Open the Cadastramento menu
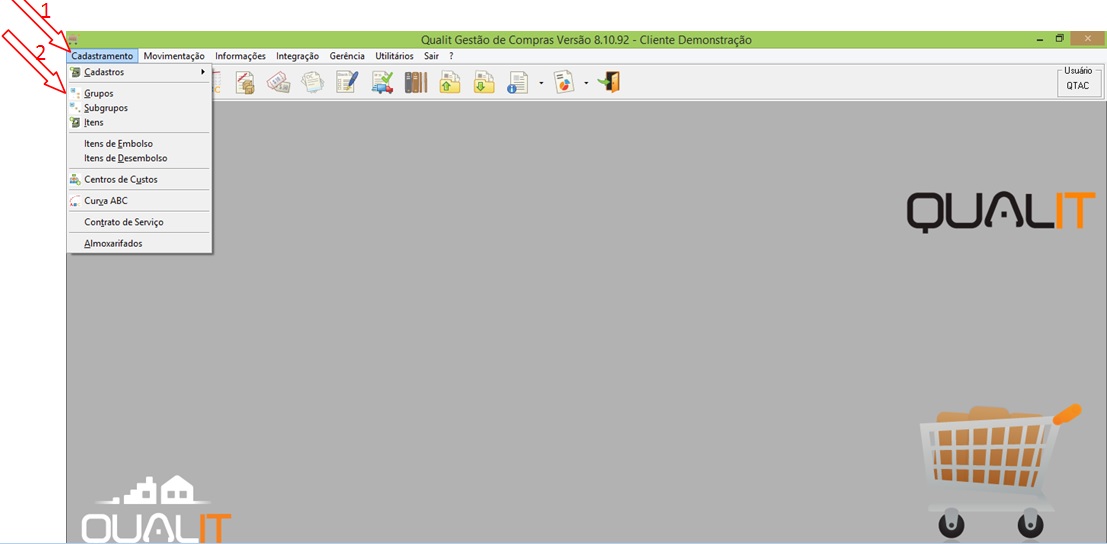Image resolution: width=1107 pixels, height=544 pixels. 102,56
